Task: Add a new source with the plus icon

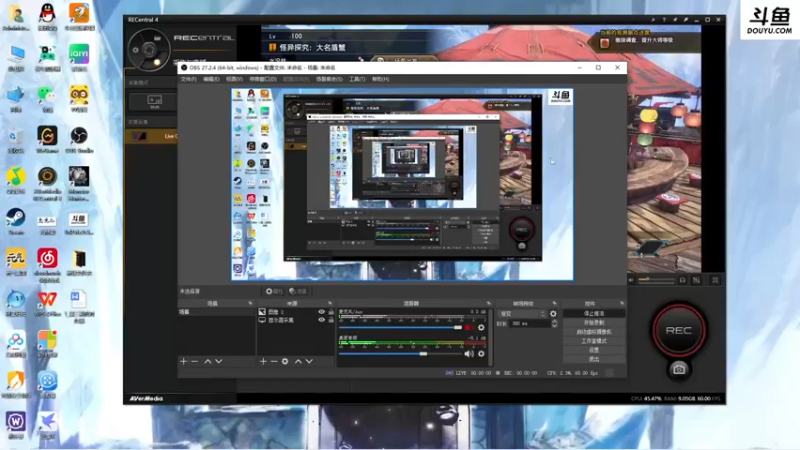Action: point(263,361)
